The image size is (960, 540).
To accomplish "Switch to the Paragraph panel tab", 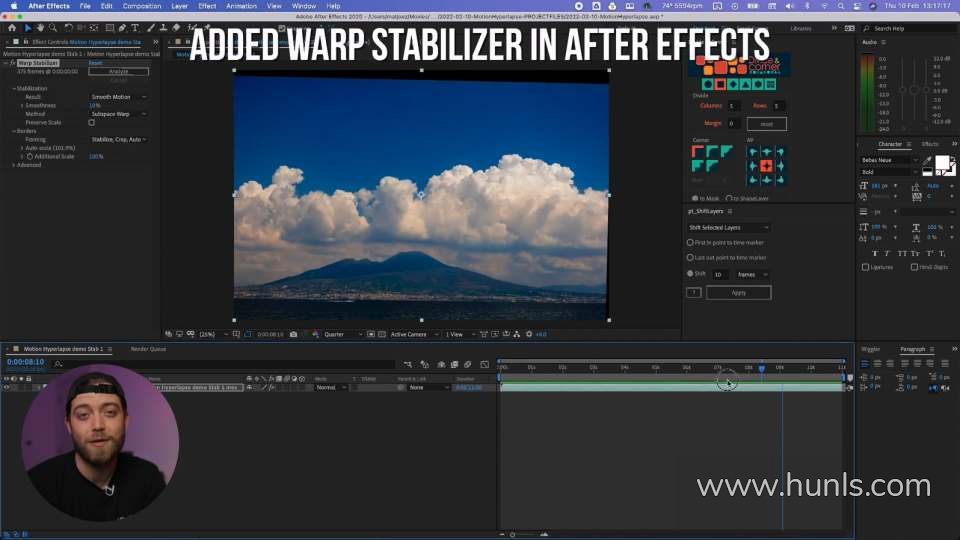I will [912, 349].
